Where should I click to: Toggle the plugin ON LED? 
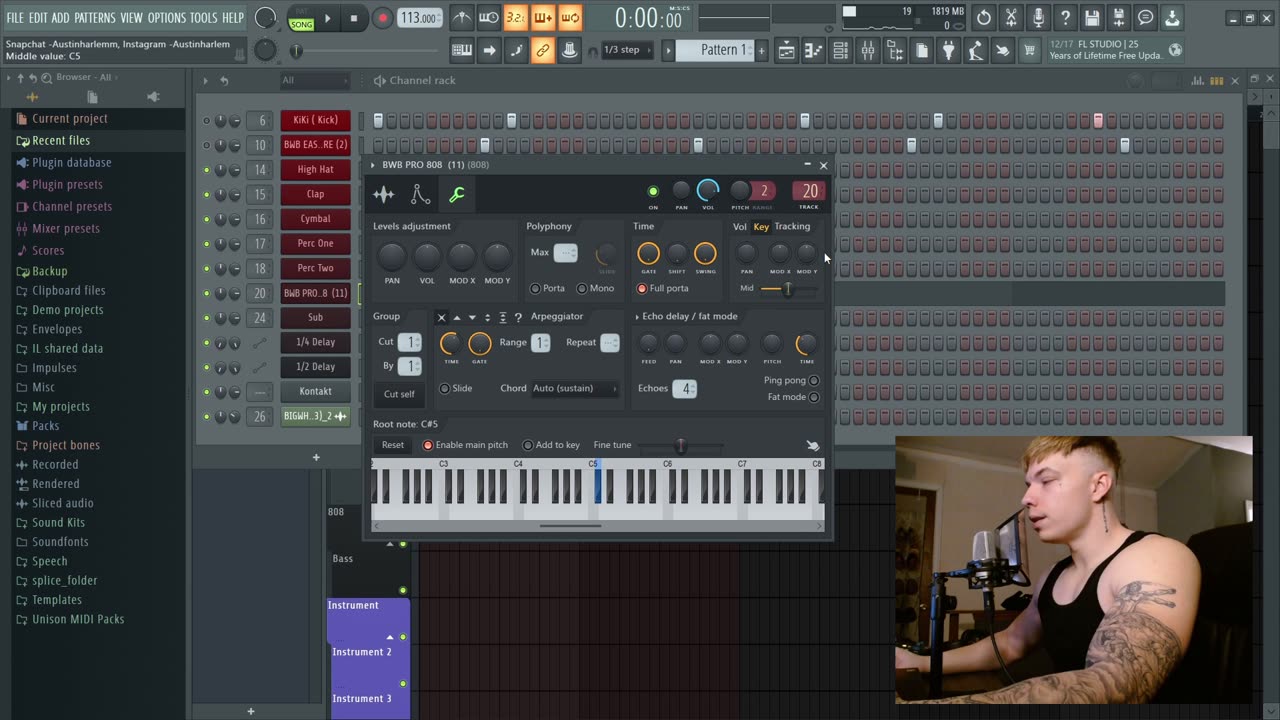[x=653, y=191]
